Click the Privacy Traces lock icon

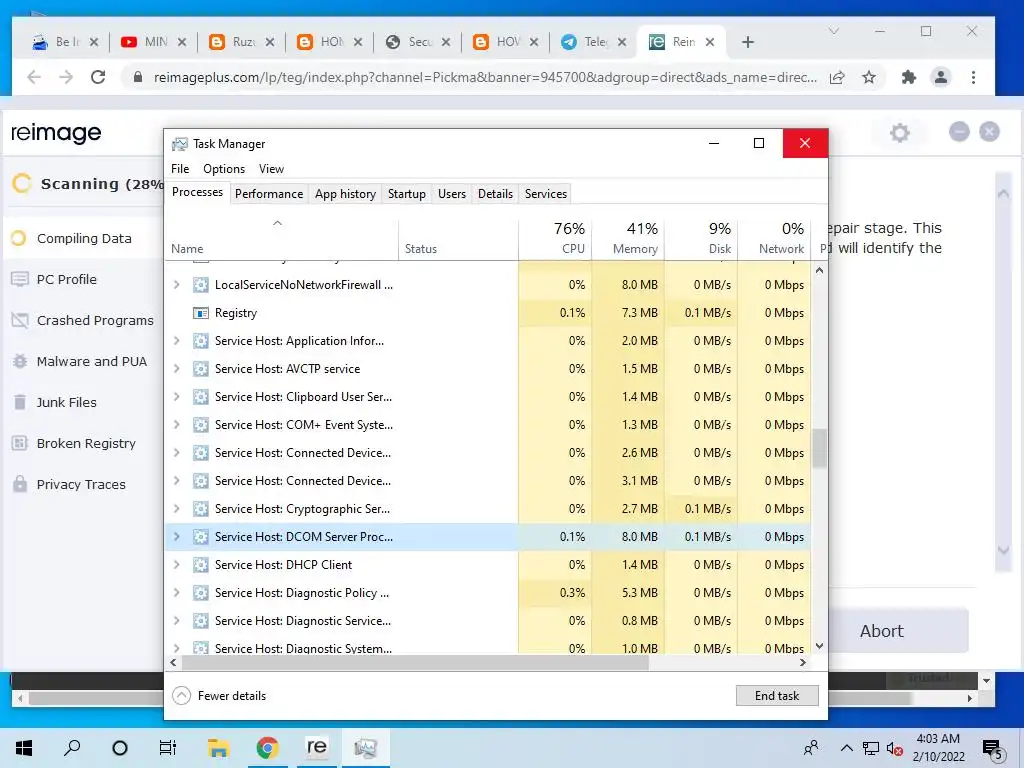tap(20, 485)
